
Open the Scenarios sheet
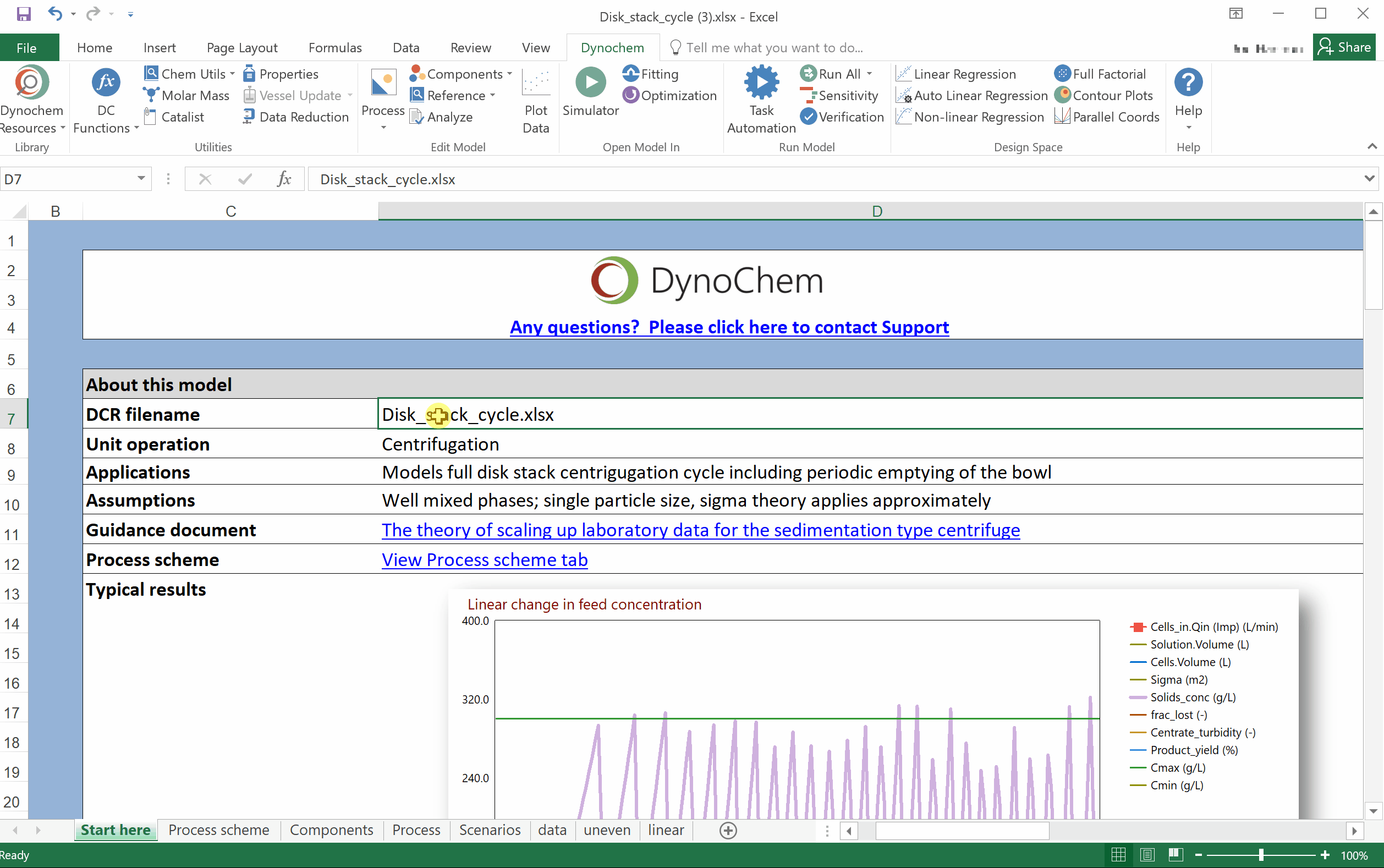point(490,830)
